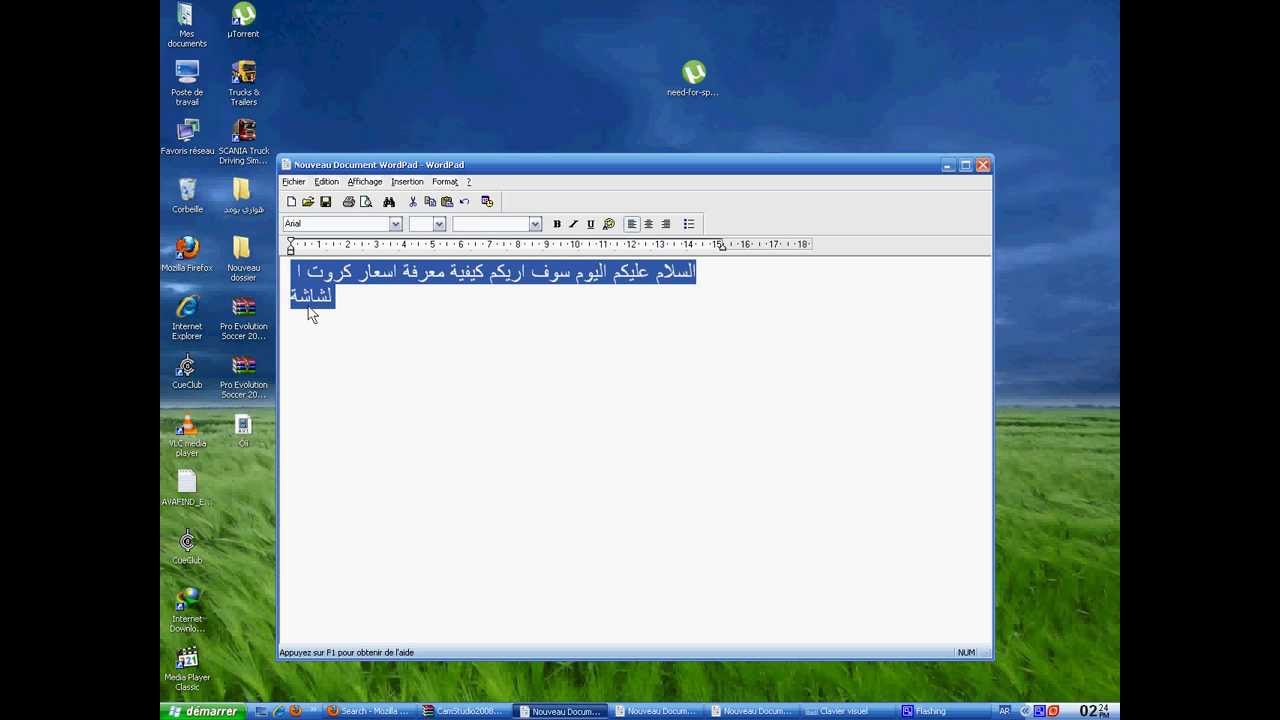Screen dimensions: 1280x720
Task: Copy the selection using toolbar icon
Action: pyautogui.click(x=430, y=202)
